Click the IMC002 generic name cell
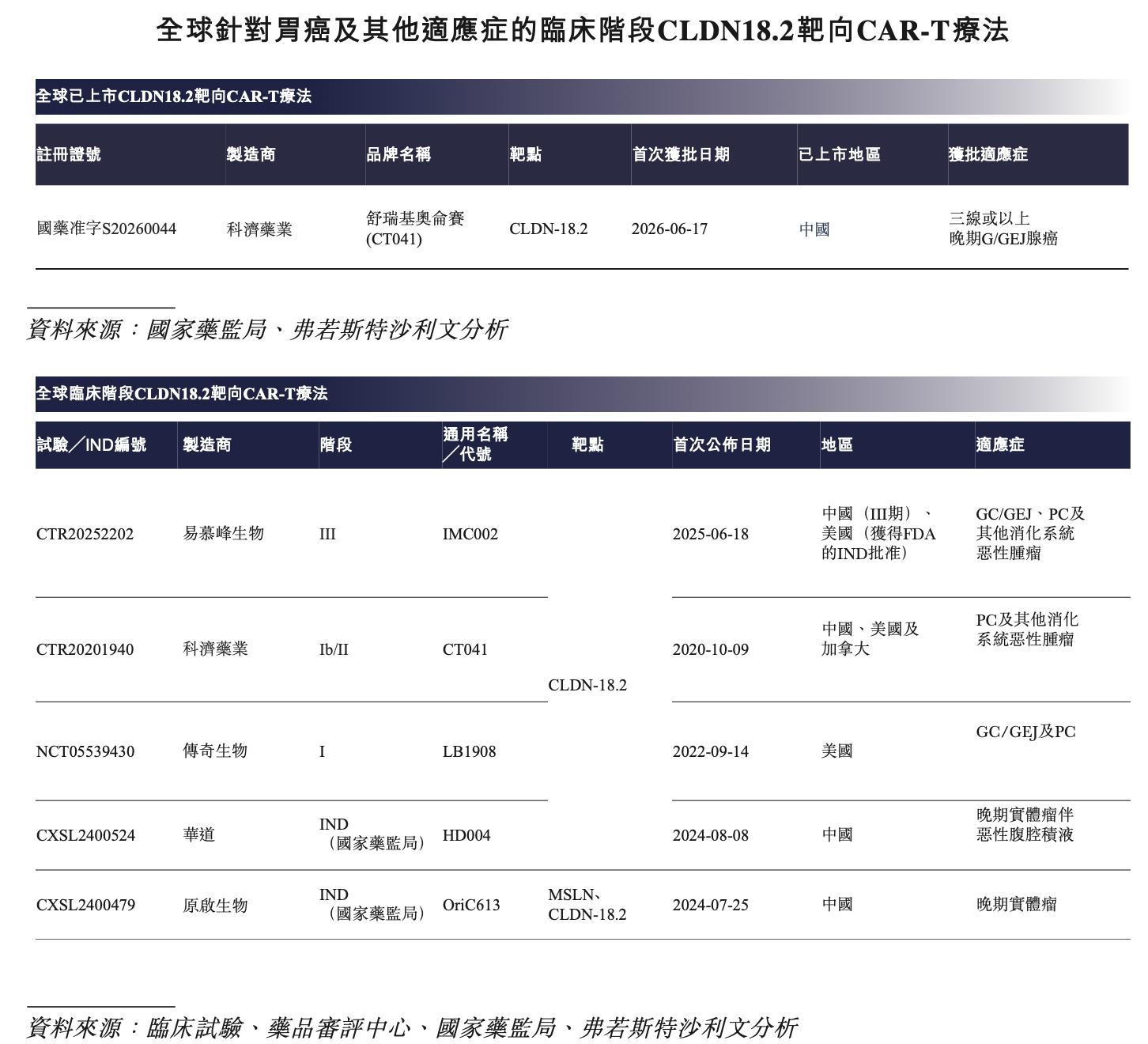The width and height of the screenshot is (1148, 1044). pos(470,534)
